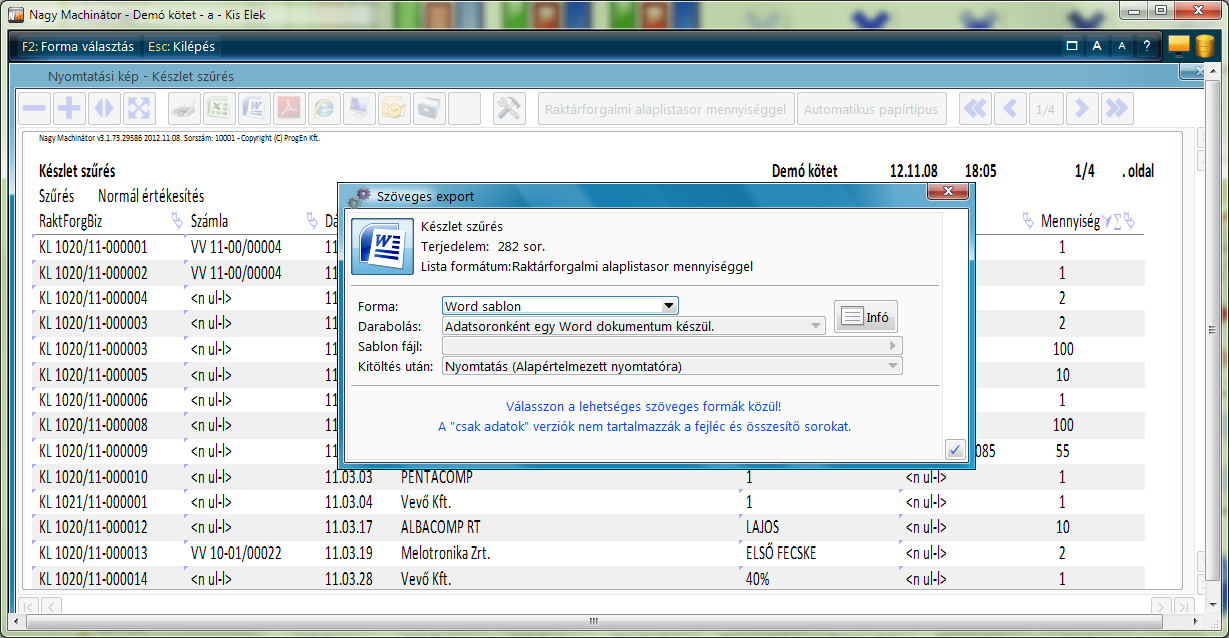The image size is (1229, 638).
Task: Click row KL 1021/11-000001
Action: click(590, 502)
